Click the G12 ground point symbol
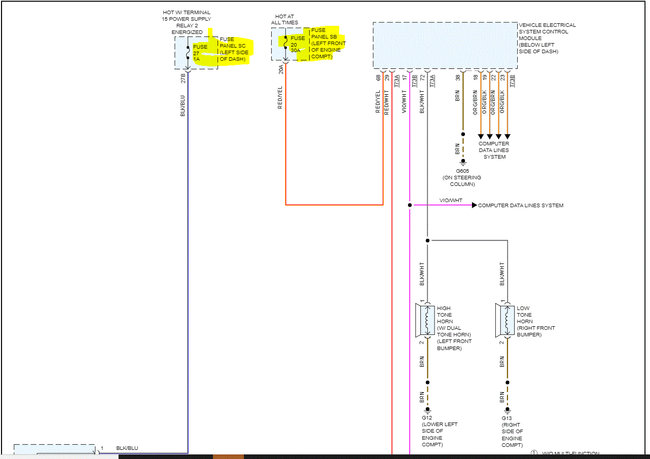 coord(427,409)
